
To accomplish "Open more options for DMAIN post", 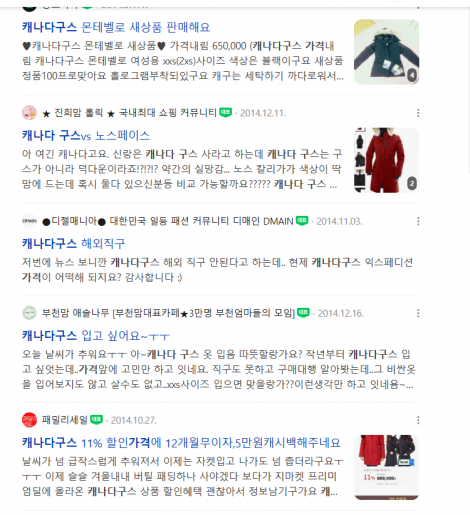I will pyautogui.click(x=418, y=221).
